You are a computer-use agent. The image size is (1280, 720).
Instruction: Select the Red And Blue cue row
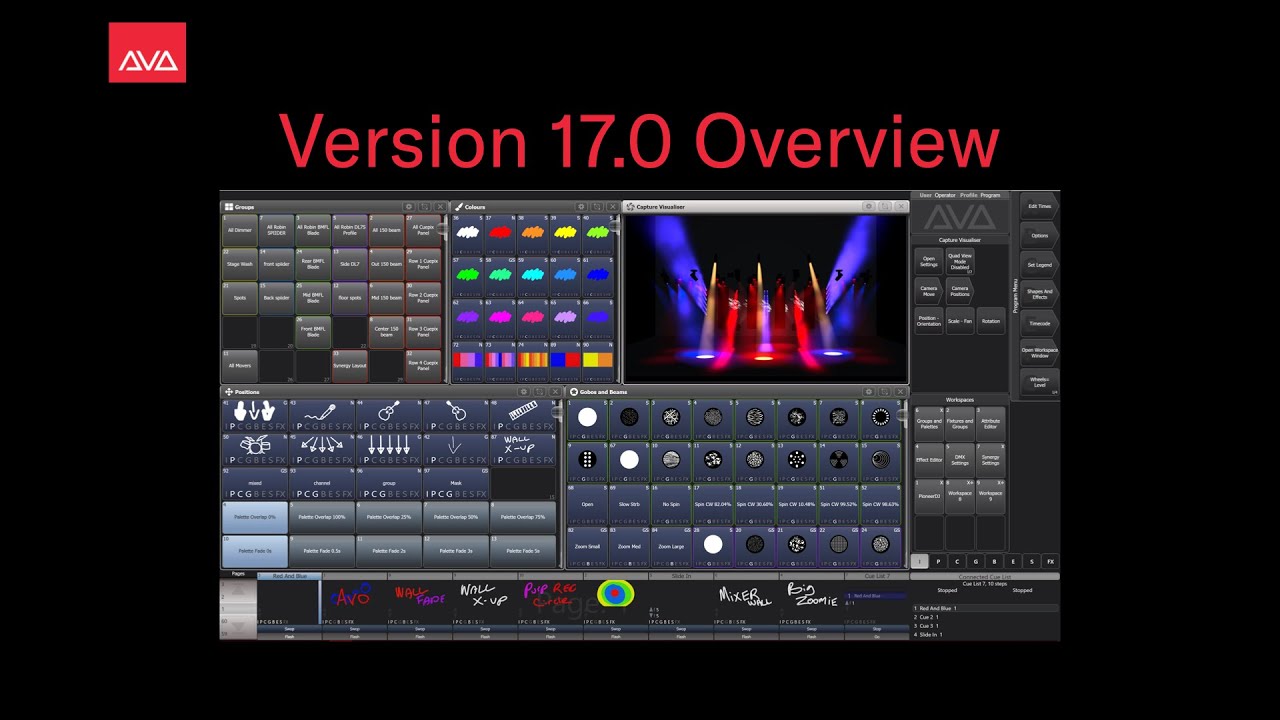click(x=985, y=608)
